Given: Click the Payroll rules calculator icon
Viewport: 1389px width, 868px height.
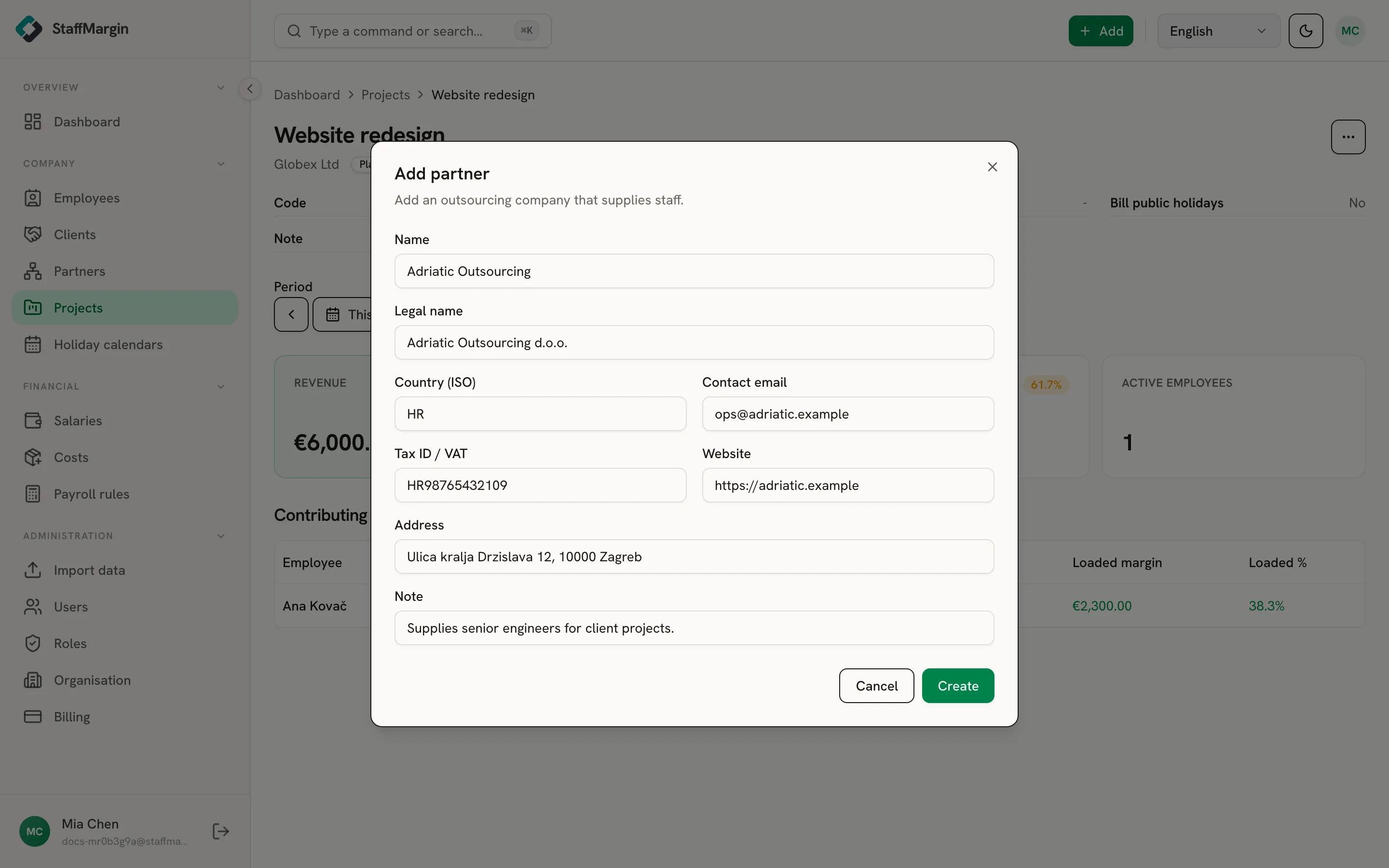Looking at the screenshot, I should (33, 494).
